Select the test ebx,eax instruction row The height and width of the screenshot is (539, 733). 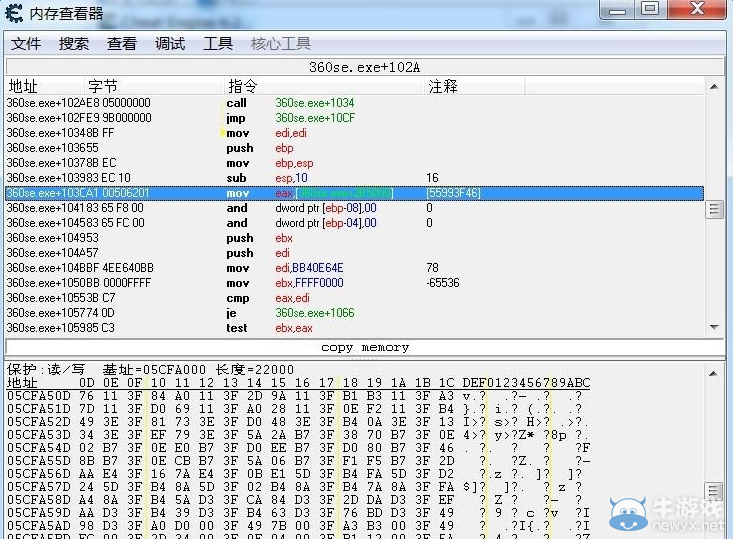tap(354, 328)
